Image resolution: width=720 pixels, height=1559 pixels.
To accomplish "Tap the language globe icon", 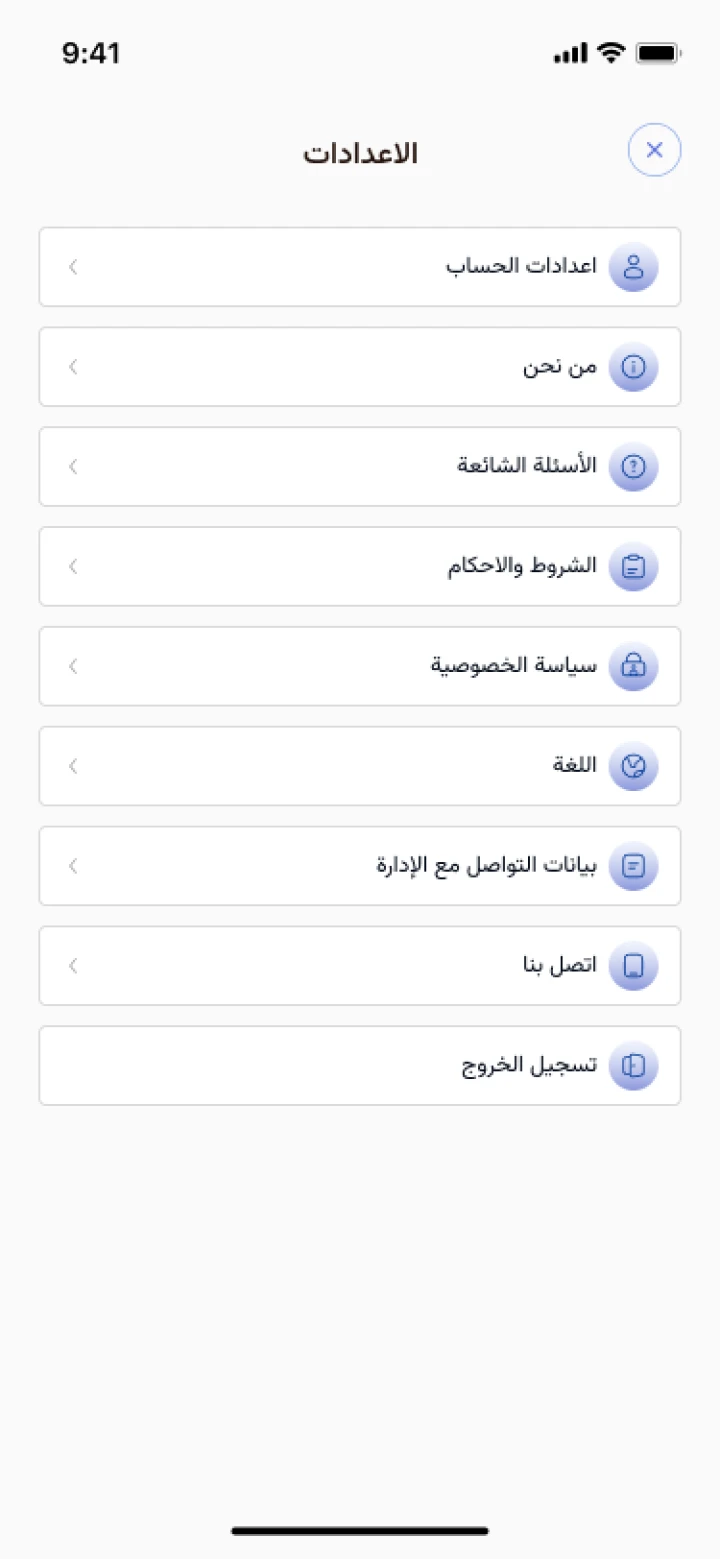I will pyautogui.click(x=633, y=767).
